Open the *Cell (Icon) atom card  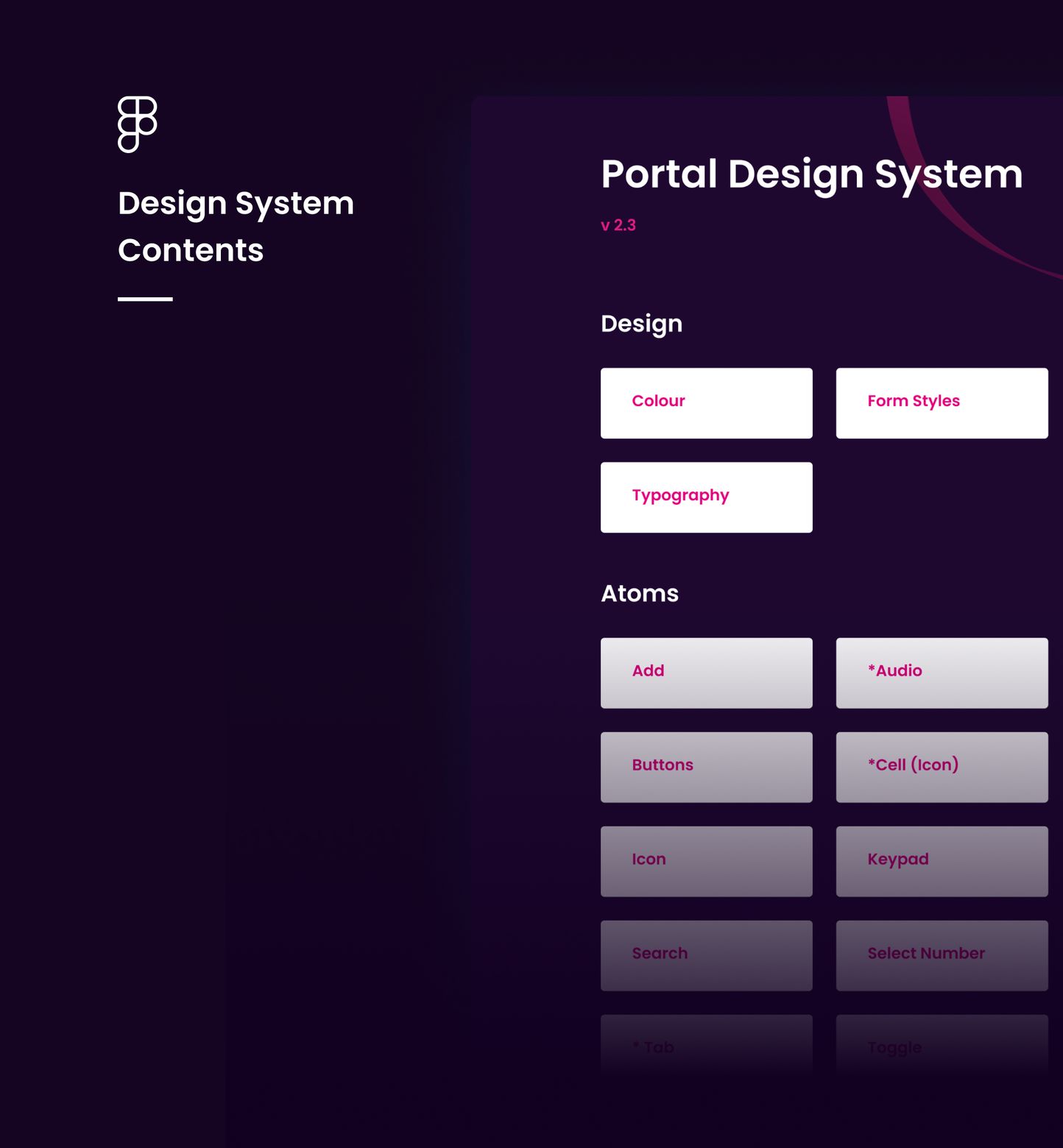[942, 765]
